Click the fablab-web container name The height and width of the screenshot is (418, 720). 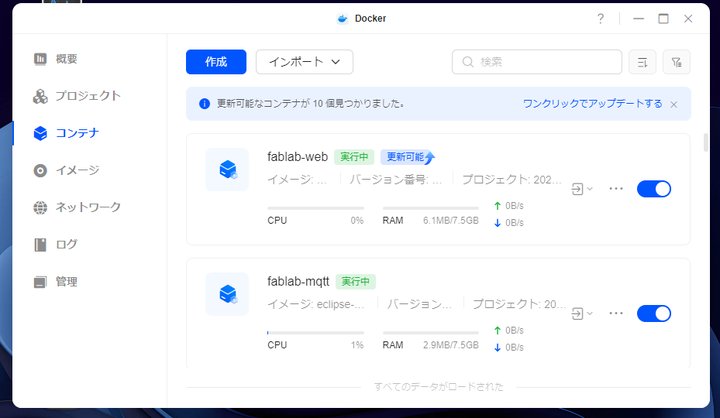tap(298, 157)
